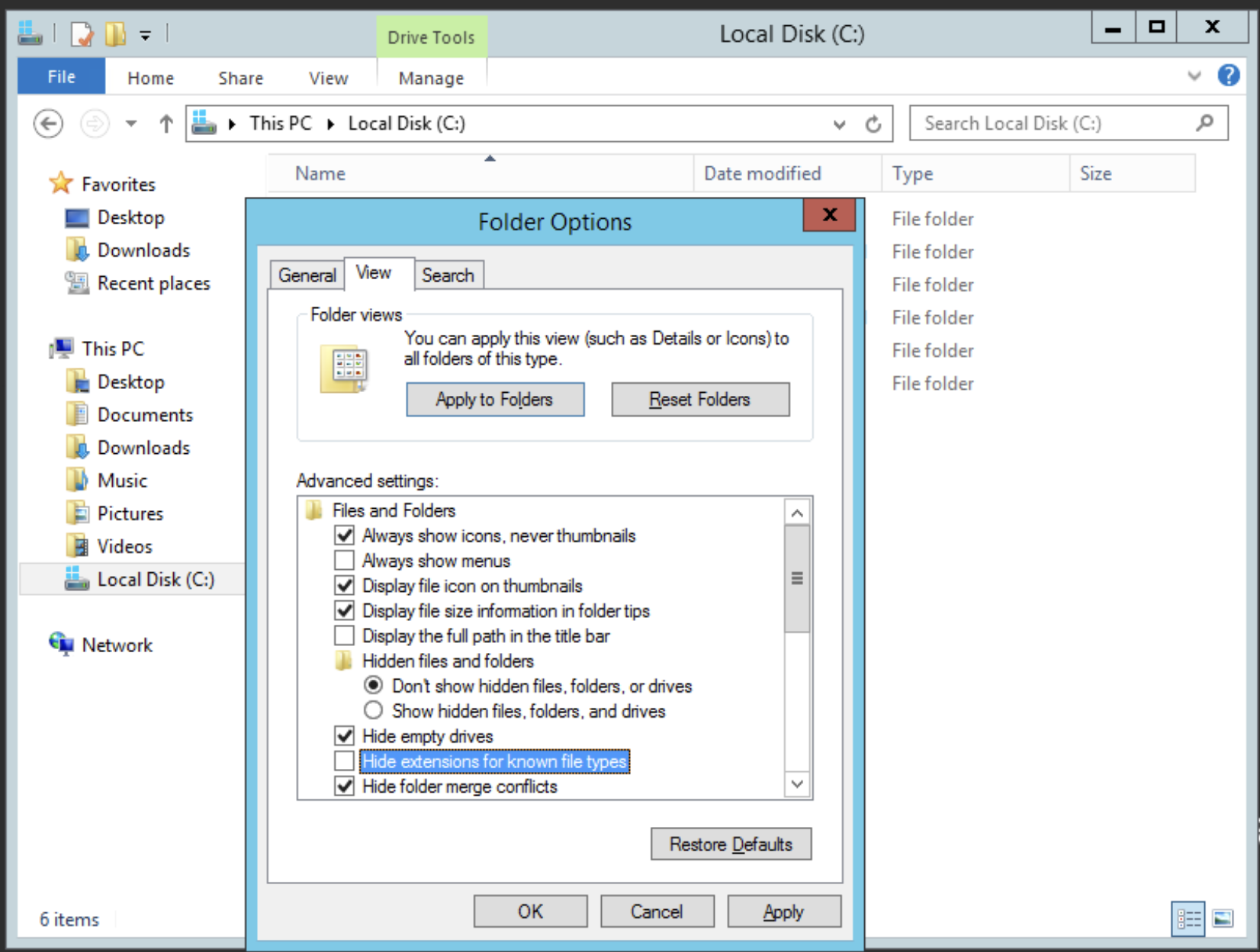1260x952 pixels.
Task: Enable Always show menus
Action: (x=344, y=560)
